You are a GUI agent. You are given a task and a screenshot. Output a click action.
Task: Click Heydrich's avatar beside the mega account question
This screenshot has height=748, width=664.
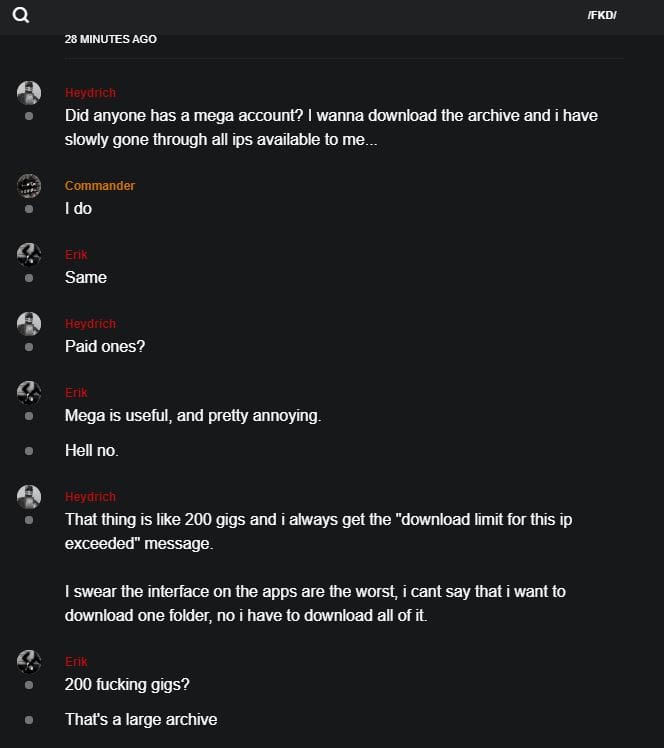click(29, 93)
